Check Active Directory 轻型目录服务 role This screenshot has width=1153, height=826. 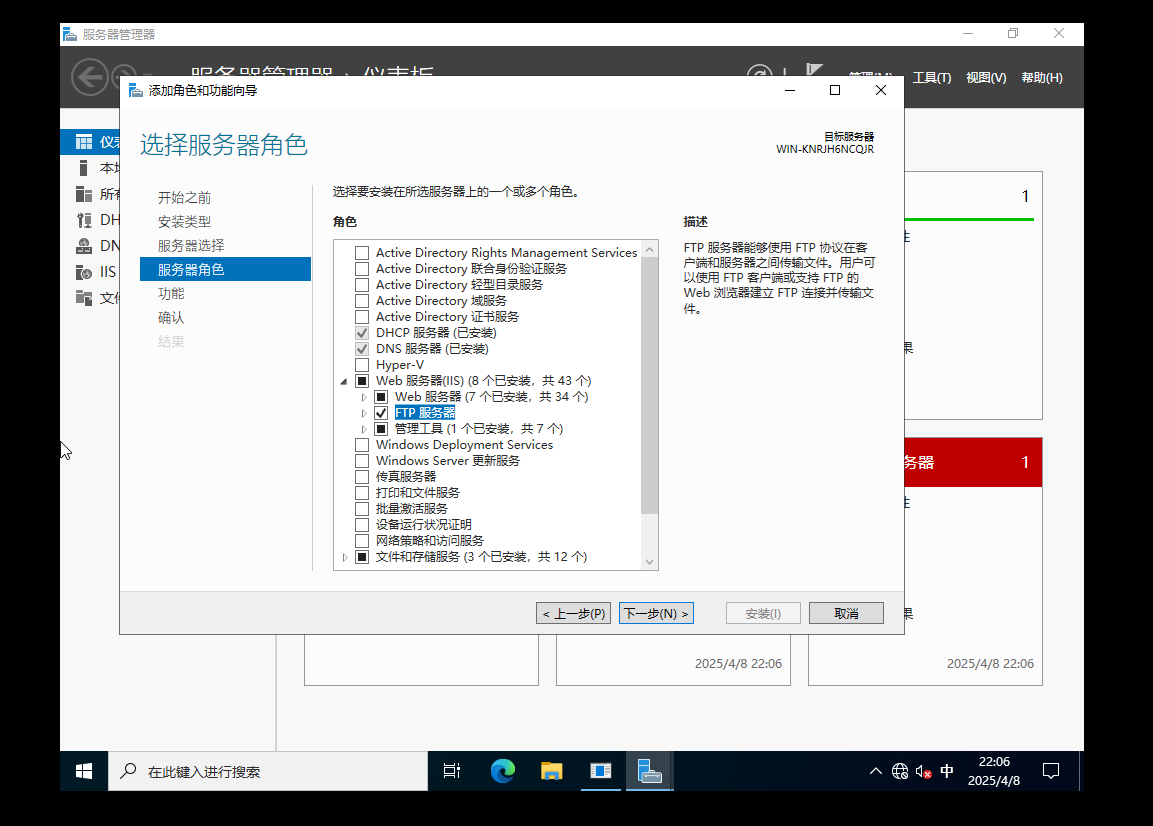(362, 285)
